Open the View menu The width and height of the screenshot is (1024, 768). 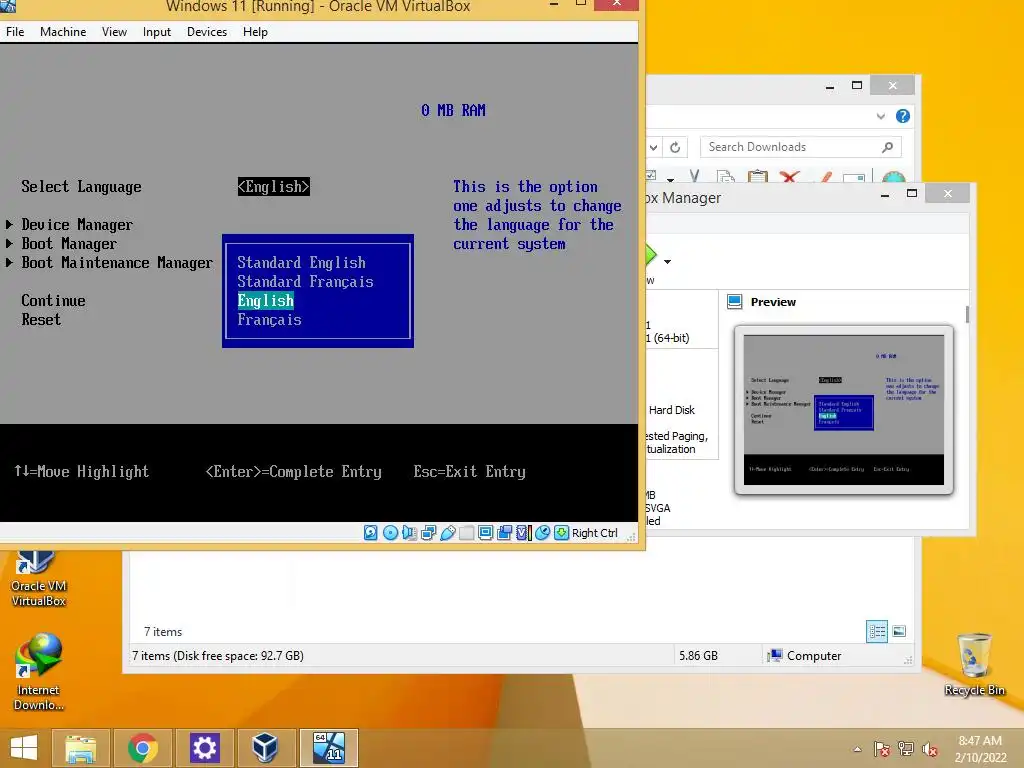point(114,31)
